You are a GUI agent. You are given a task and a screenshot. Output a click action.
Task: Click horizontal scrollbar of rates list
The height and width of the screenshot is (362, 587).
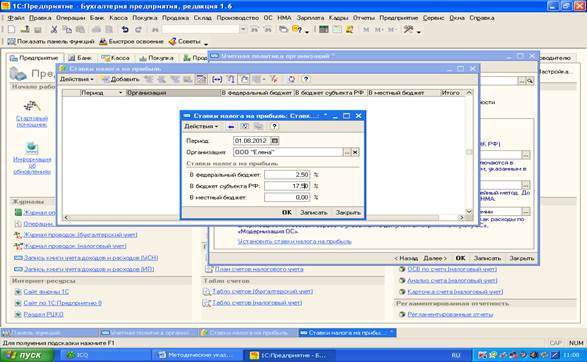pyautogui.click(x=264, y=217)
